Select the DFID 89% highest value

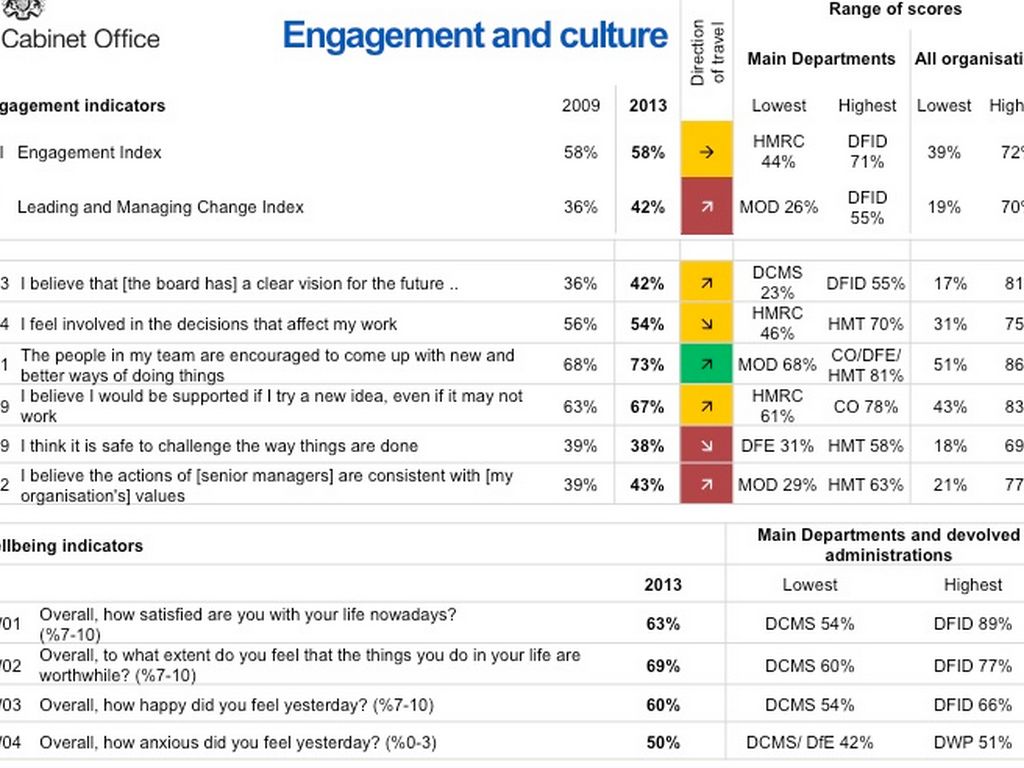(972, 624)
